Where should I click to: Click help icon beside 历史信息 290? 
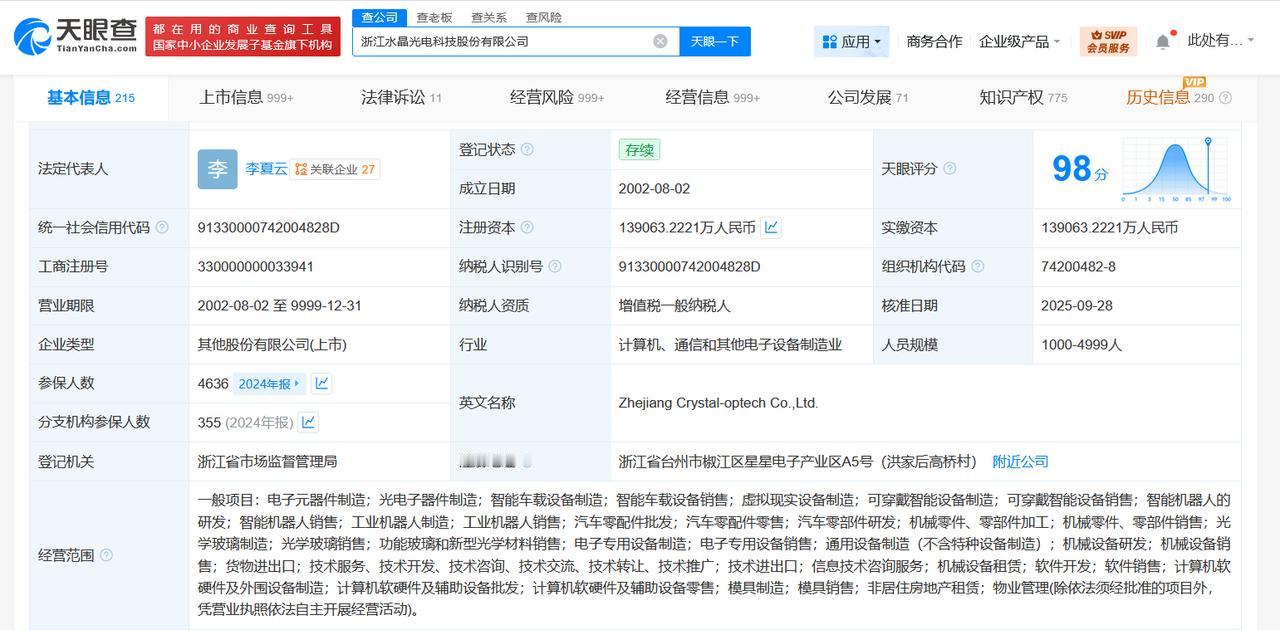click(1226, 98)
